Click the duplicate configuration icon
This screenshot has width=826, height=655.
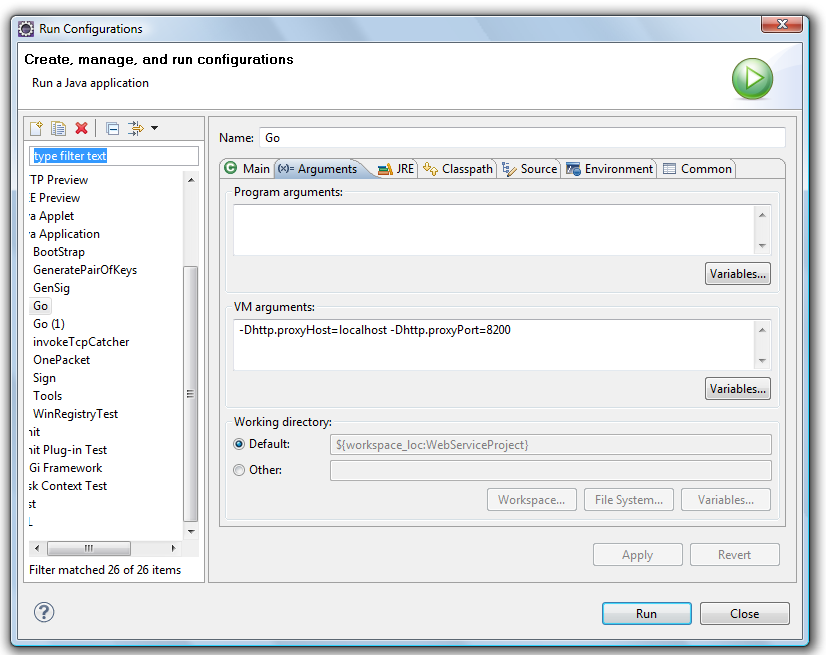click(x=59, y=128)
